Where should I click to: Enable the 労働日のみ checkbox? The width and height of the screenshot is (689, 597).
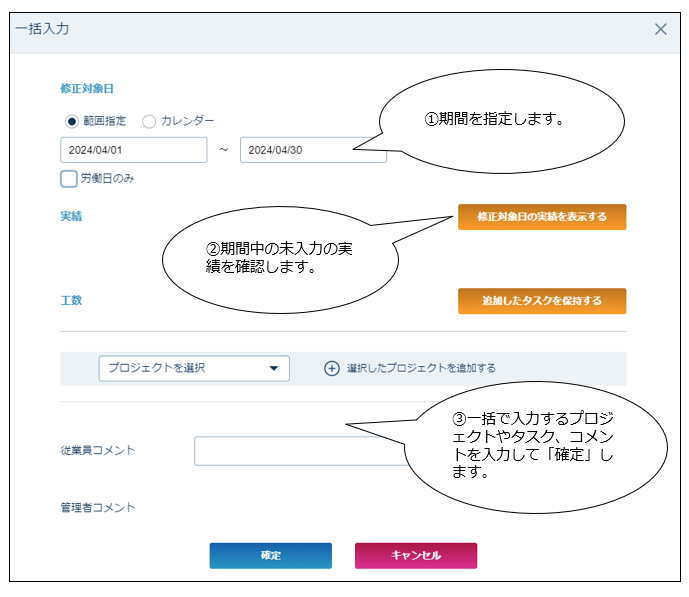(x=69, y=179)
